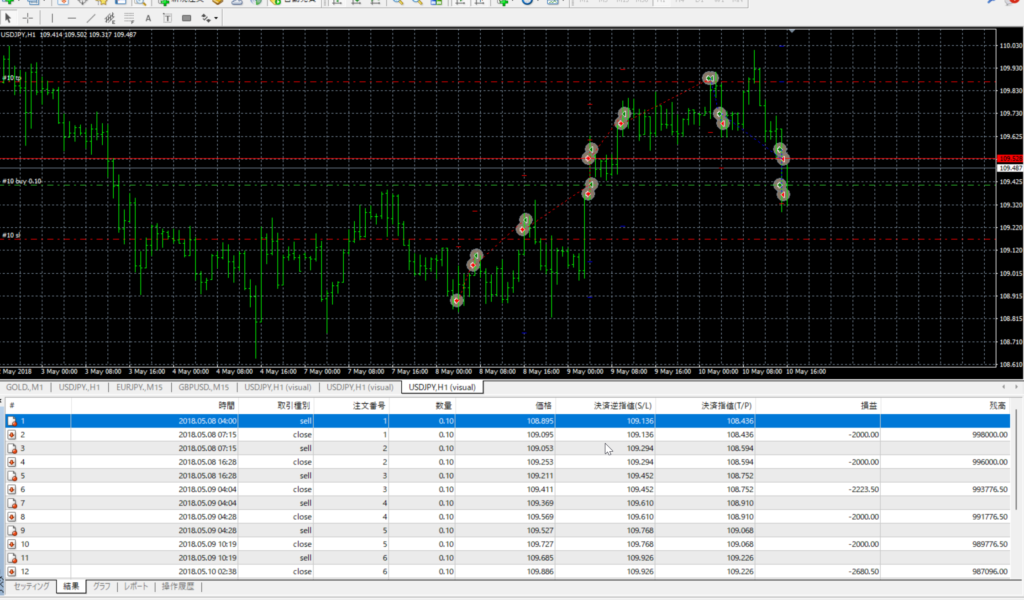Sort by the 取引種別 column header

276,406
